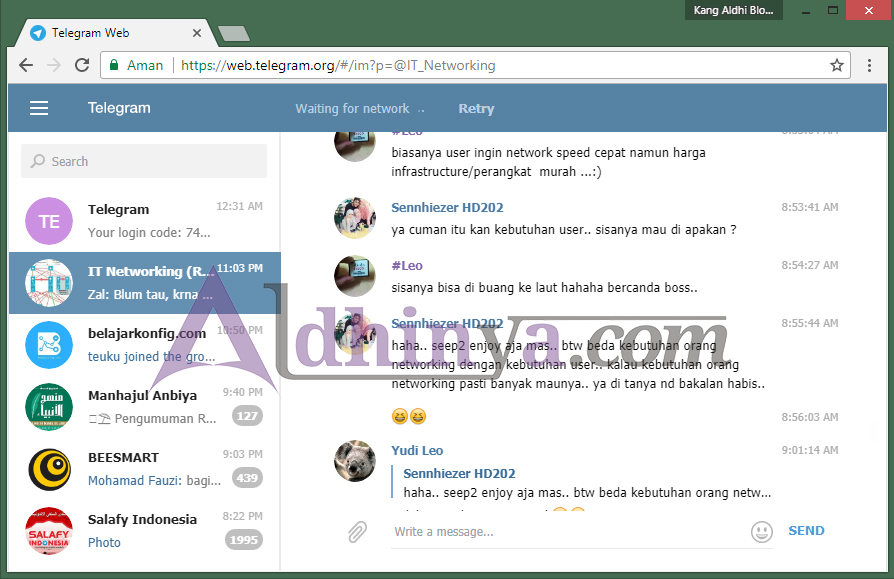This screenshot has height=579, width=894.
Task: Click timestamp 9:01:14 AM
Action: point(810,450)
